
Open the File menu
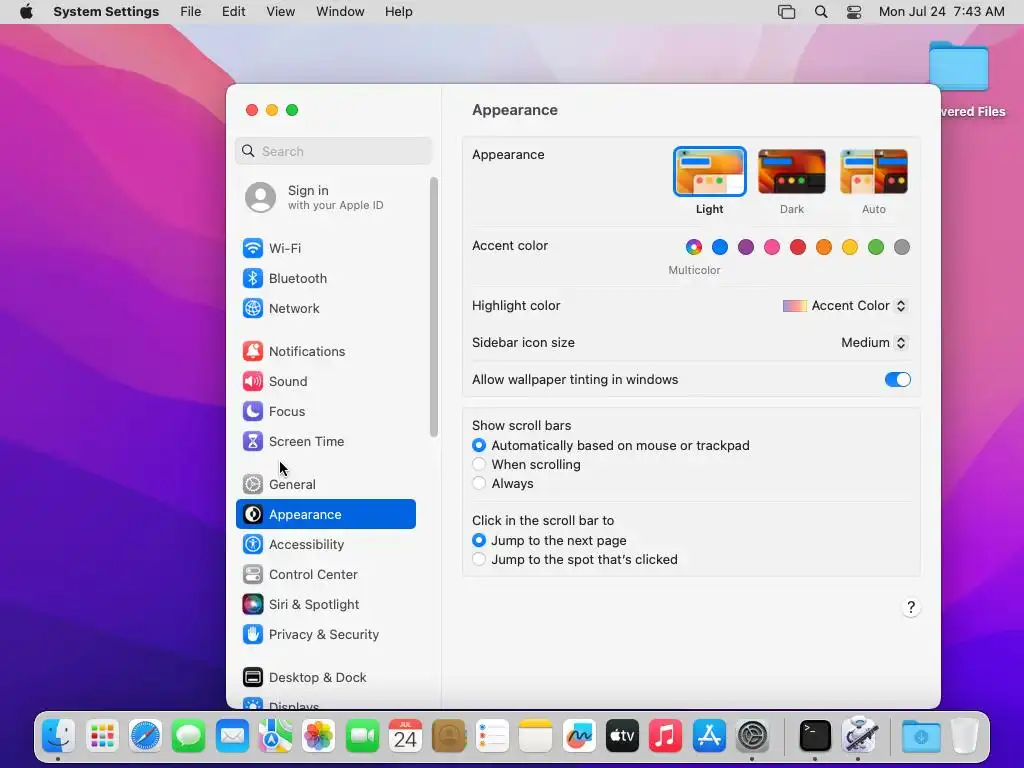pos(191,12)
